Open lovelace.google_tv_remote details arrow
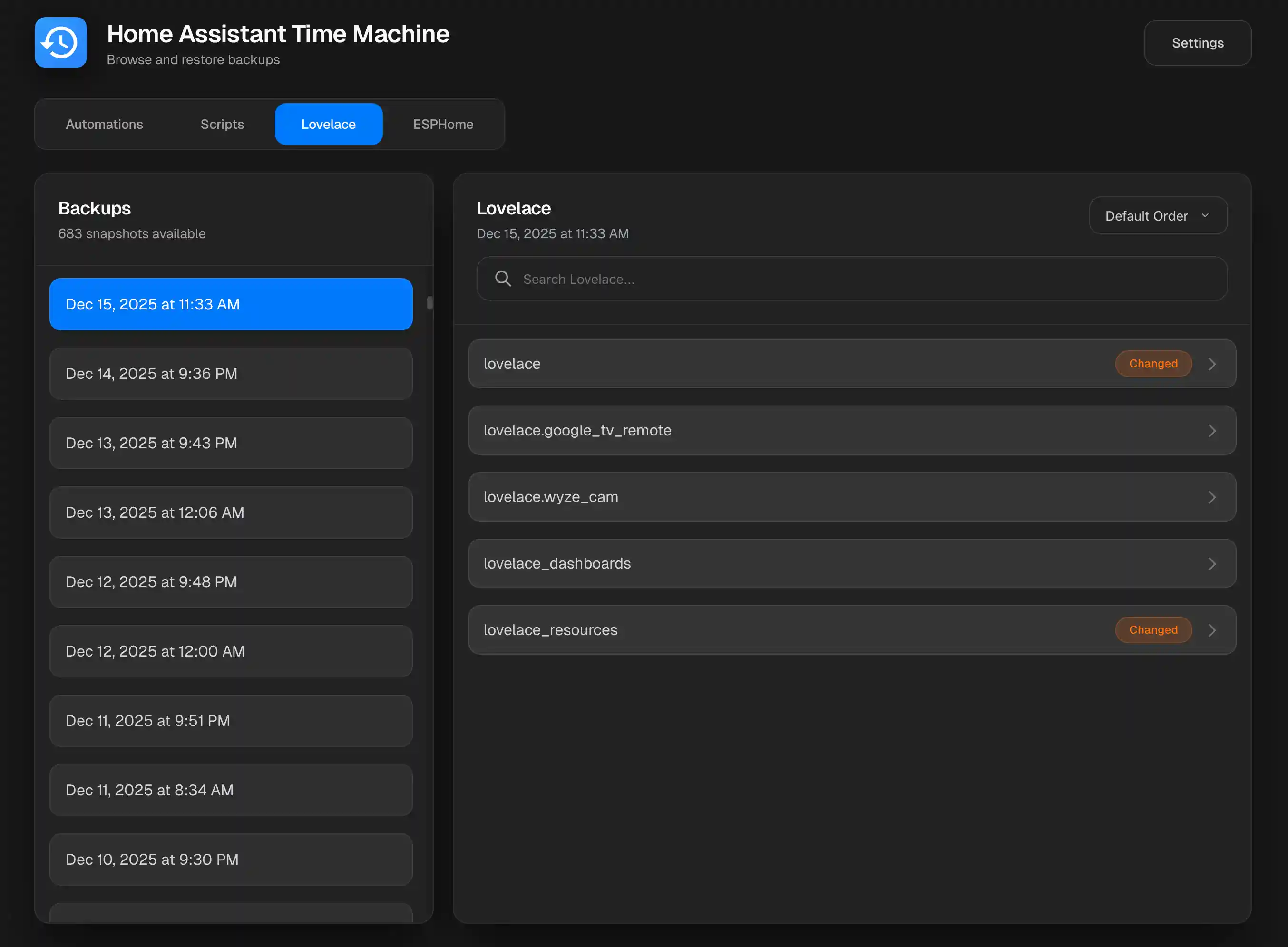 (1212, 430)
